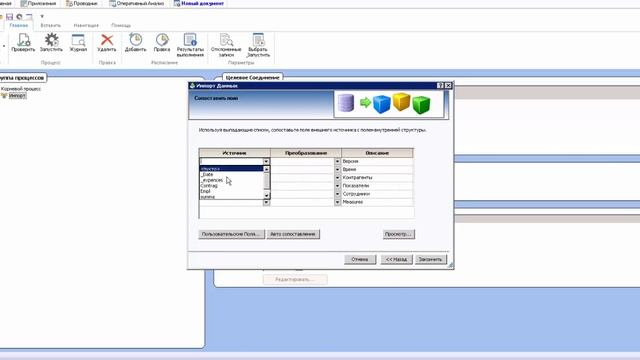Select the Импорт process tree item
This screenshot has width=640, height=360.
17,96
